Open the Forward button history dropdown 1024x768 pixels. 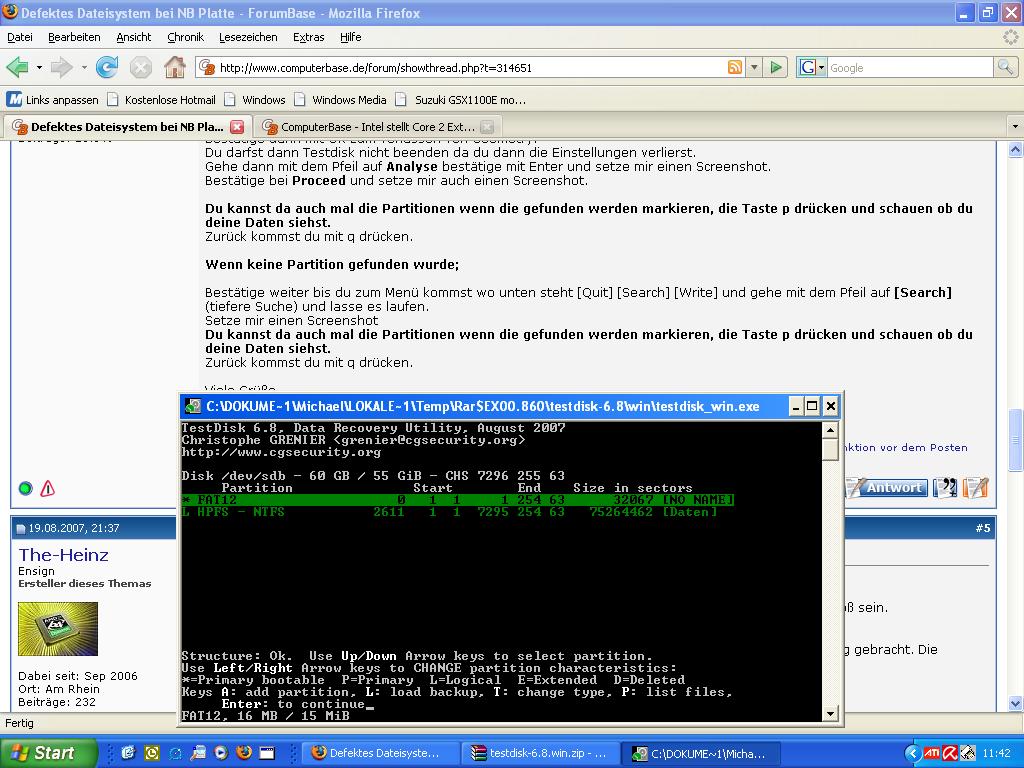tap(84, 67)
